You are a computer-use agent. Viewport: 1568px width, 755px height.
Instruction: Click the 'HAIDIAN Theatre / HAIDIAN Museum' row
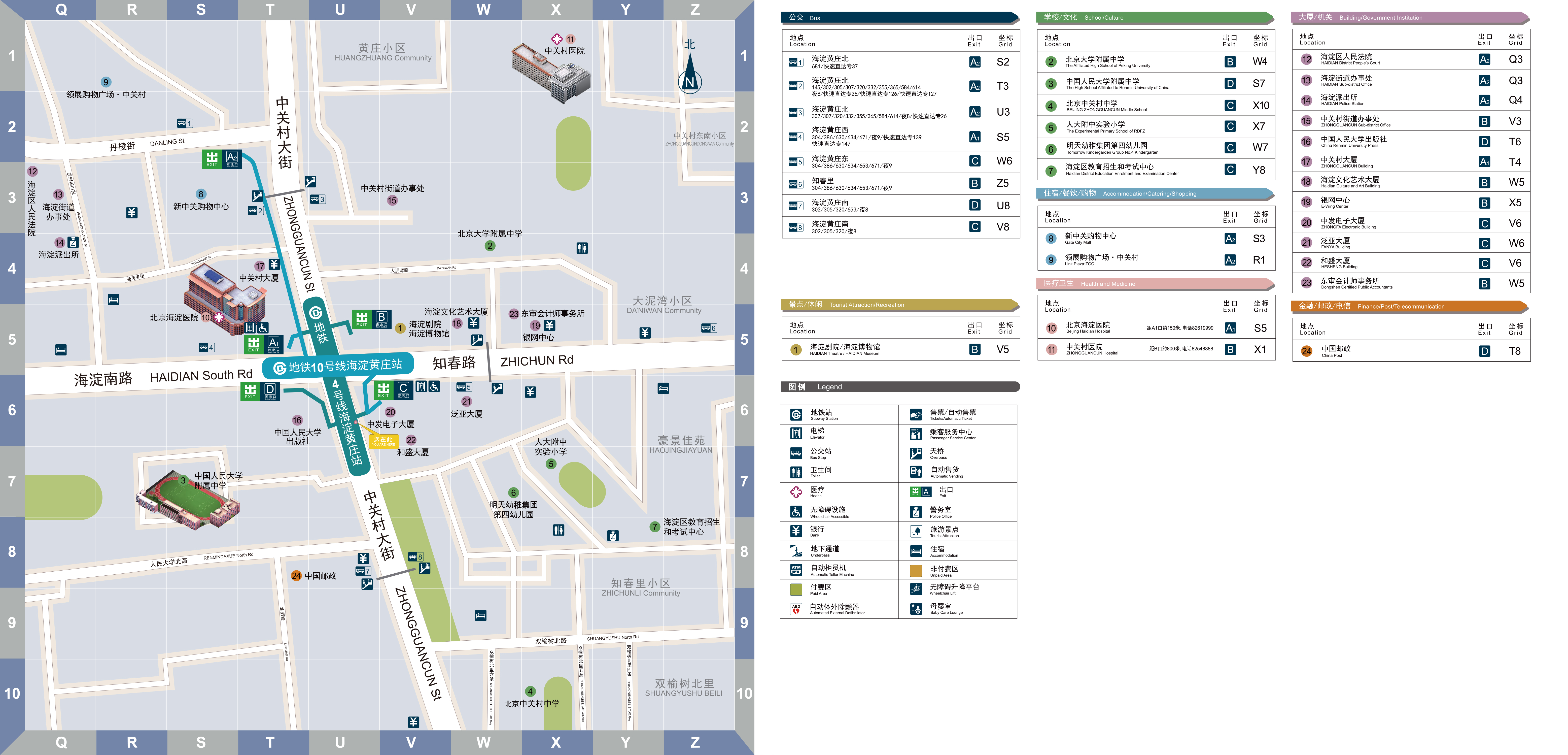[x=901, y=349]
